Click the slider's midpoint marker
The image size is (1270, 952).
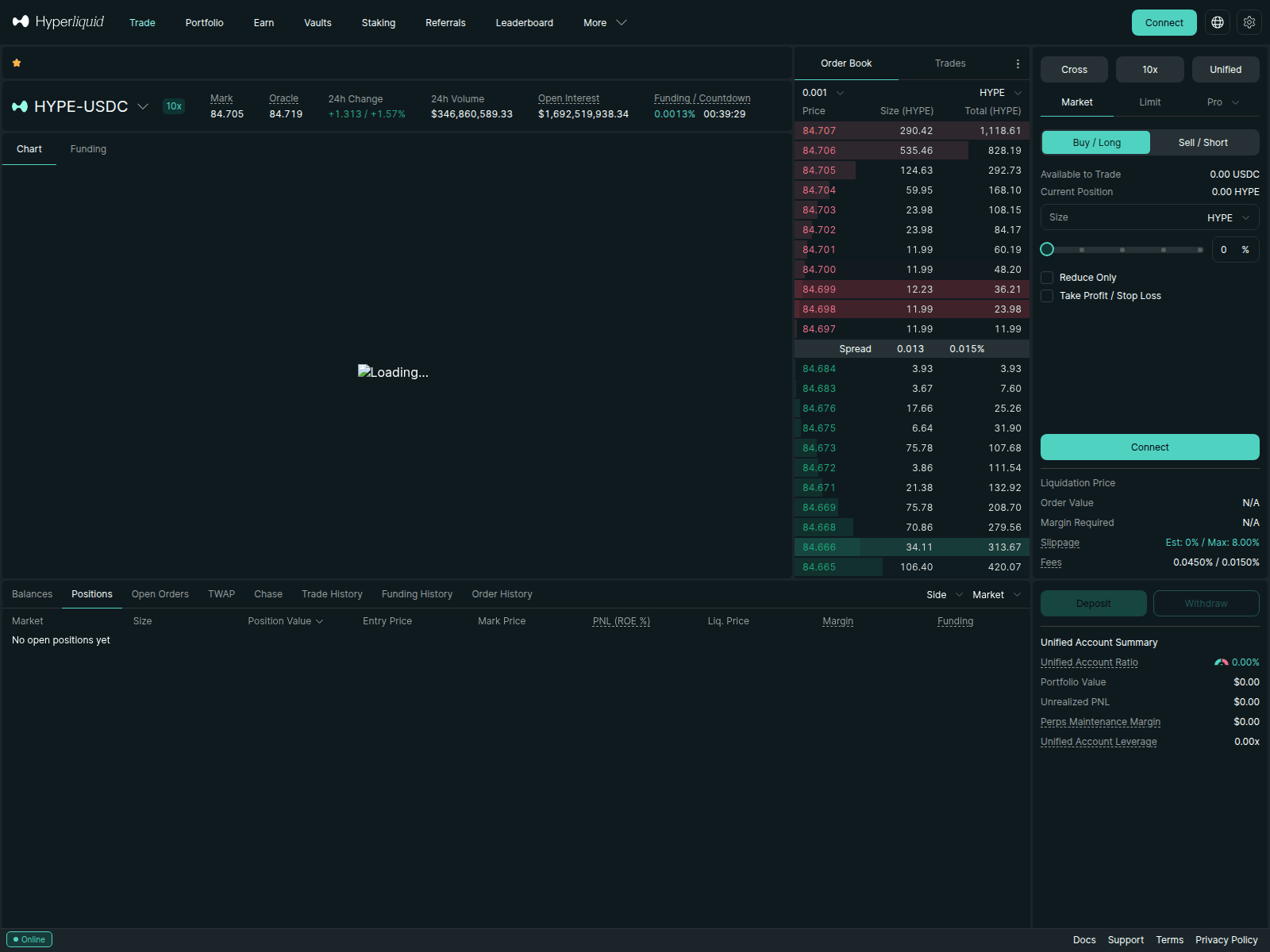[x=1122, y=250]
